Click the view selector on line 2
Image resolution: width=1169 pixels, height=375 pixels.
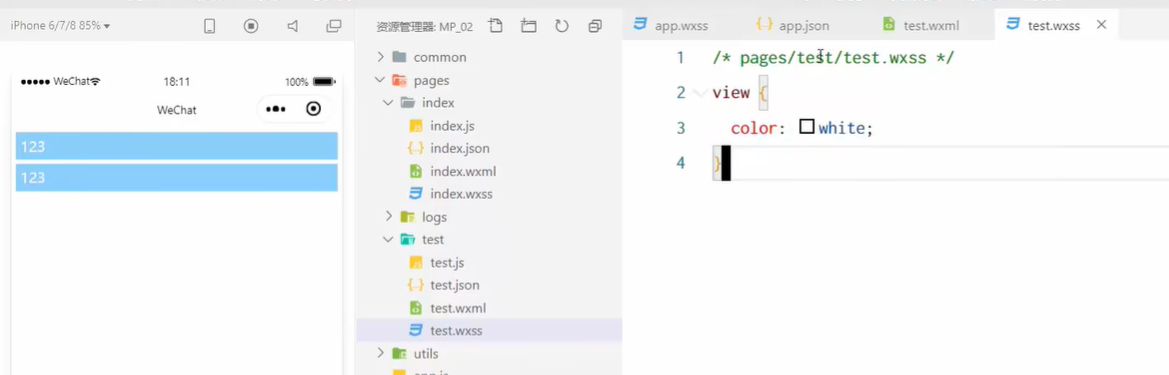[731, 93]
